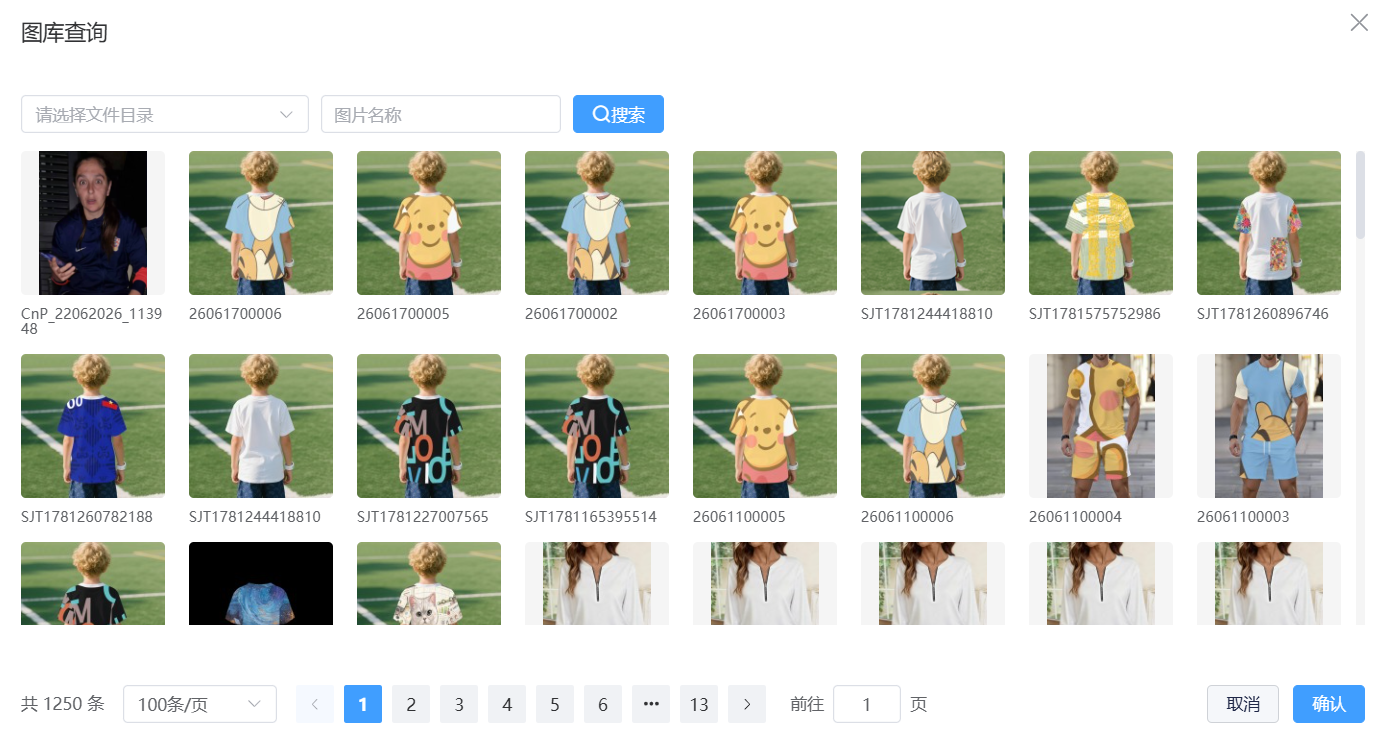Open page 6 in pagination
Image resolution: width=1383 pixels, height=737 pixels.
[603, 704]
